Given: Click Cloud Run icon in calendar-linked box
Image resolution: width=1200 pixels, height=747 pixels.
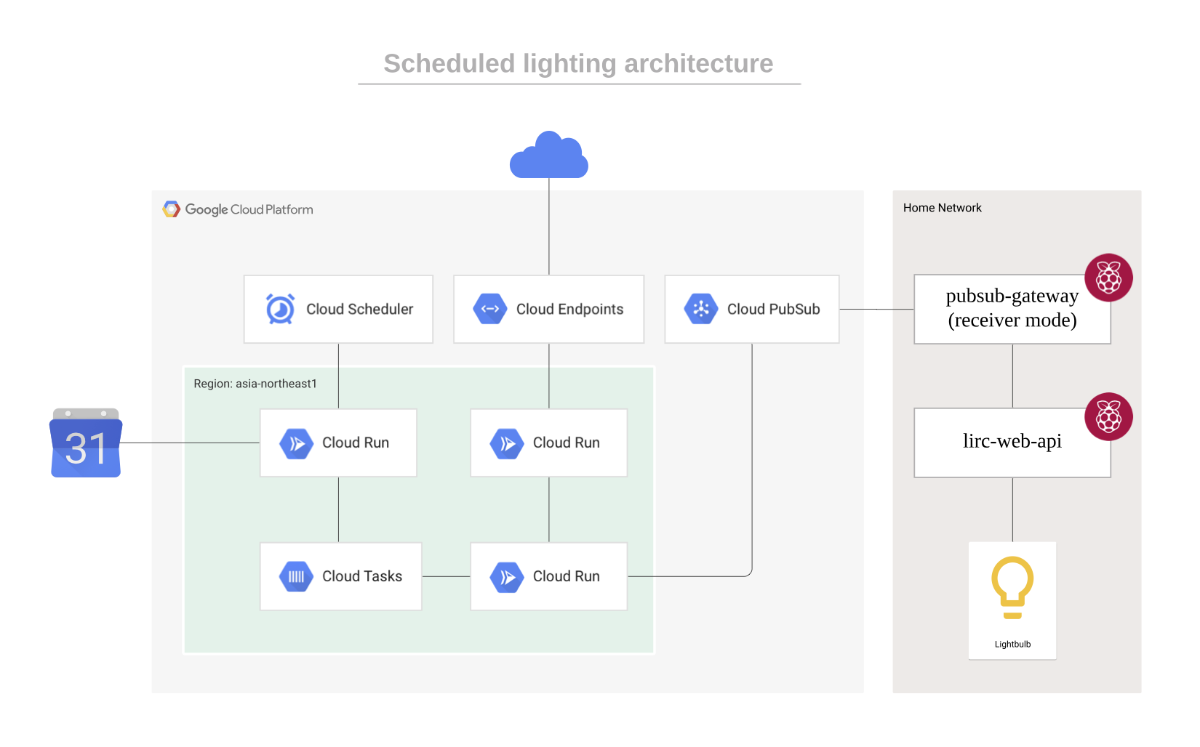Looking at the screenshot, I should pyautogui.click(x=297, y=443).
